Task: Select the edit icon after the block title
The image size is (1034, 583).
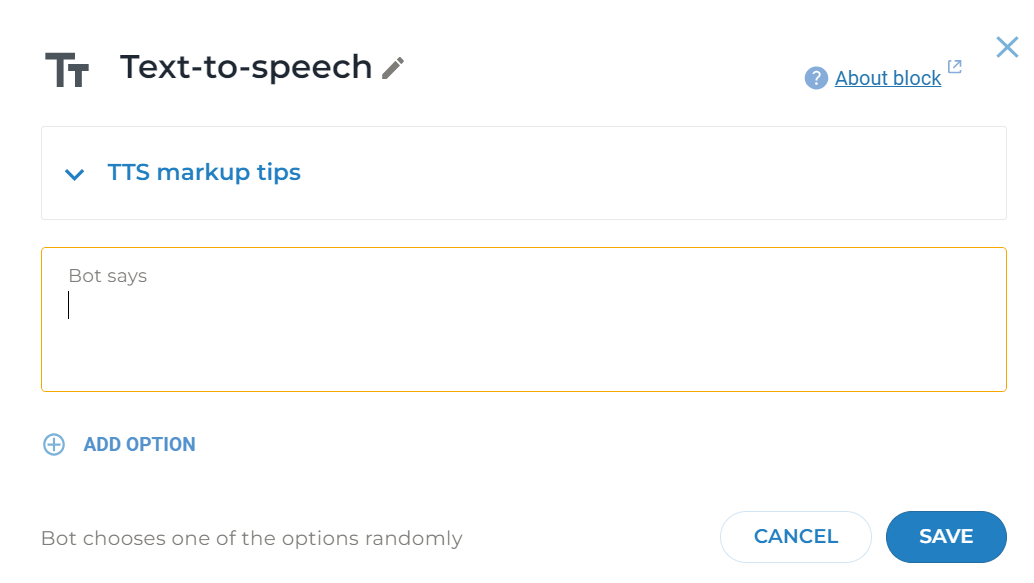Action: 392,68
